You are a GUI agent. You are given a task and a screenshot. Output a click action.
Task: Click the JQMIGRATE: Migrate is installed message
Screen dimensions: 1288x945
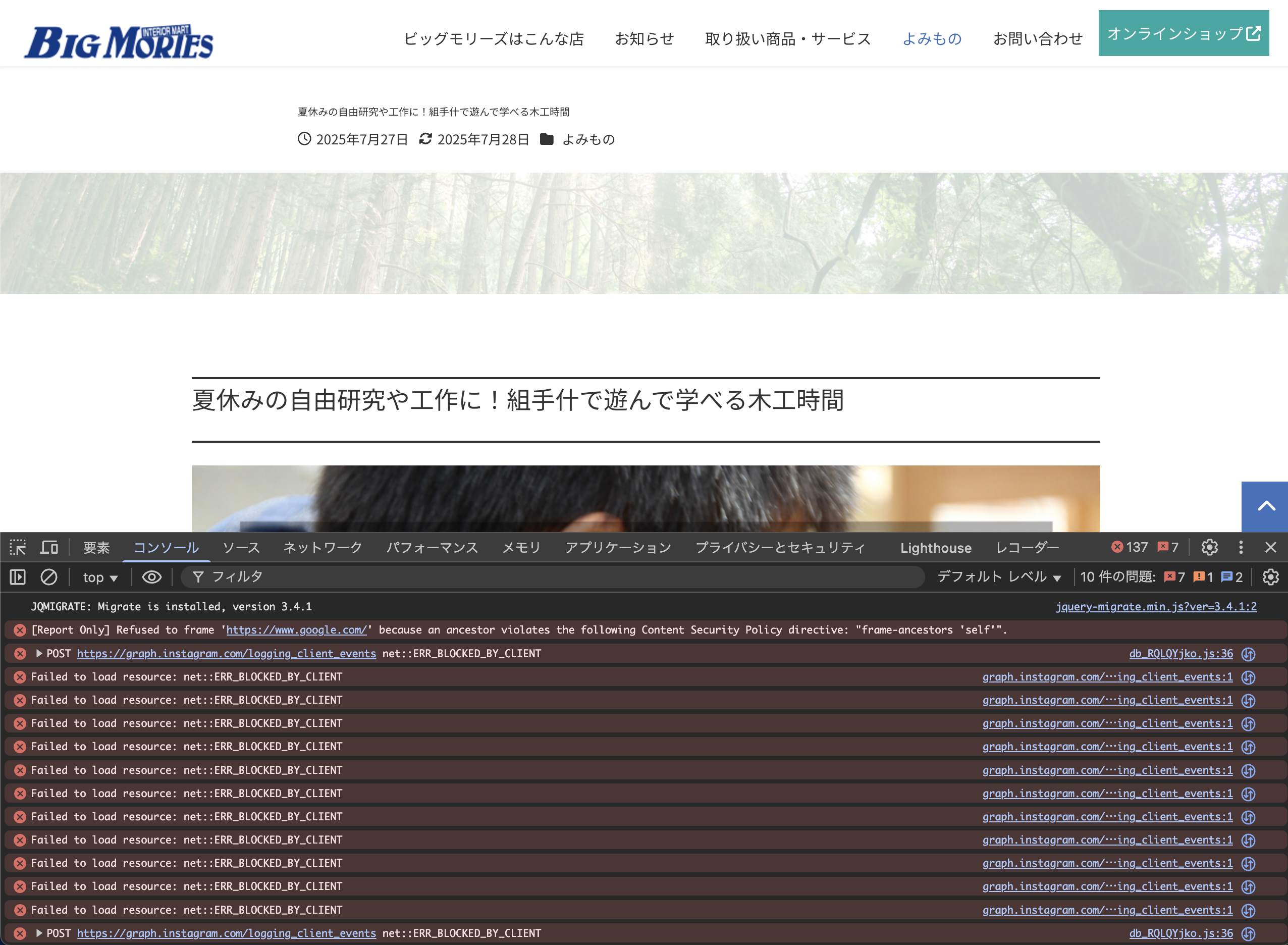coord(171,606)
